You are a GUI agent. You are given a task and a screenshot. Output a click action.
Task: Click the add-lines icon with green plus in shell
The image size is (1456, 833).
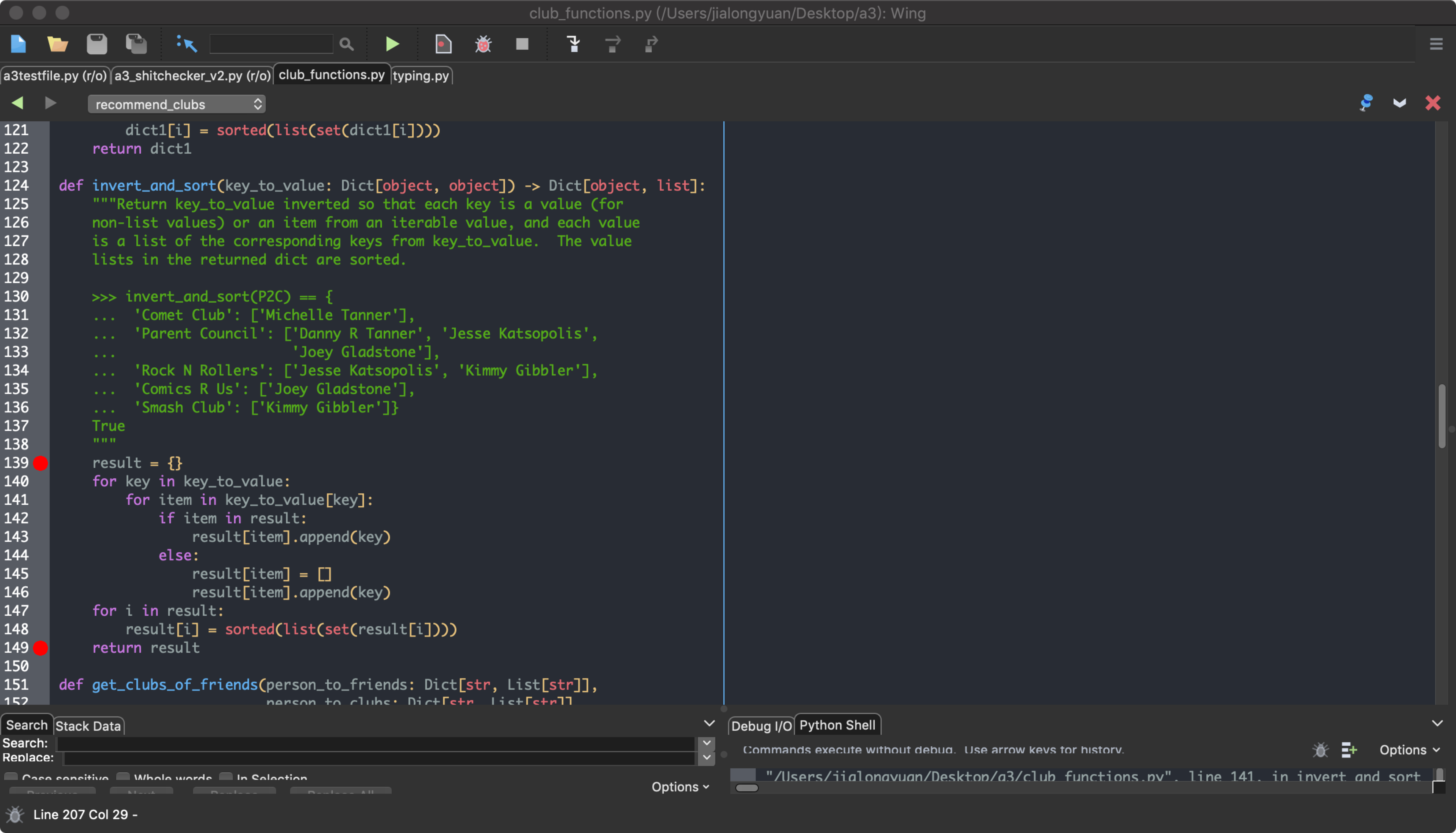[x=1349, y=750]
